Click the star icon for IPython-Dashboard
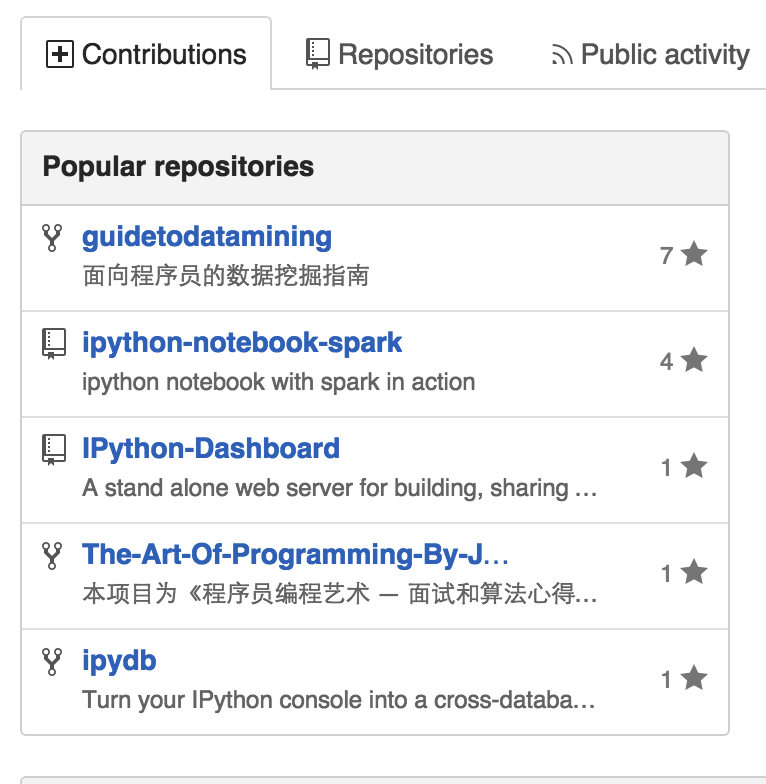 [694, 467]
